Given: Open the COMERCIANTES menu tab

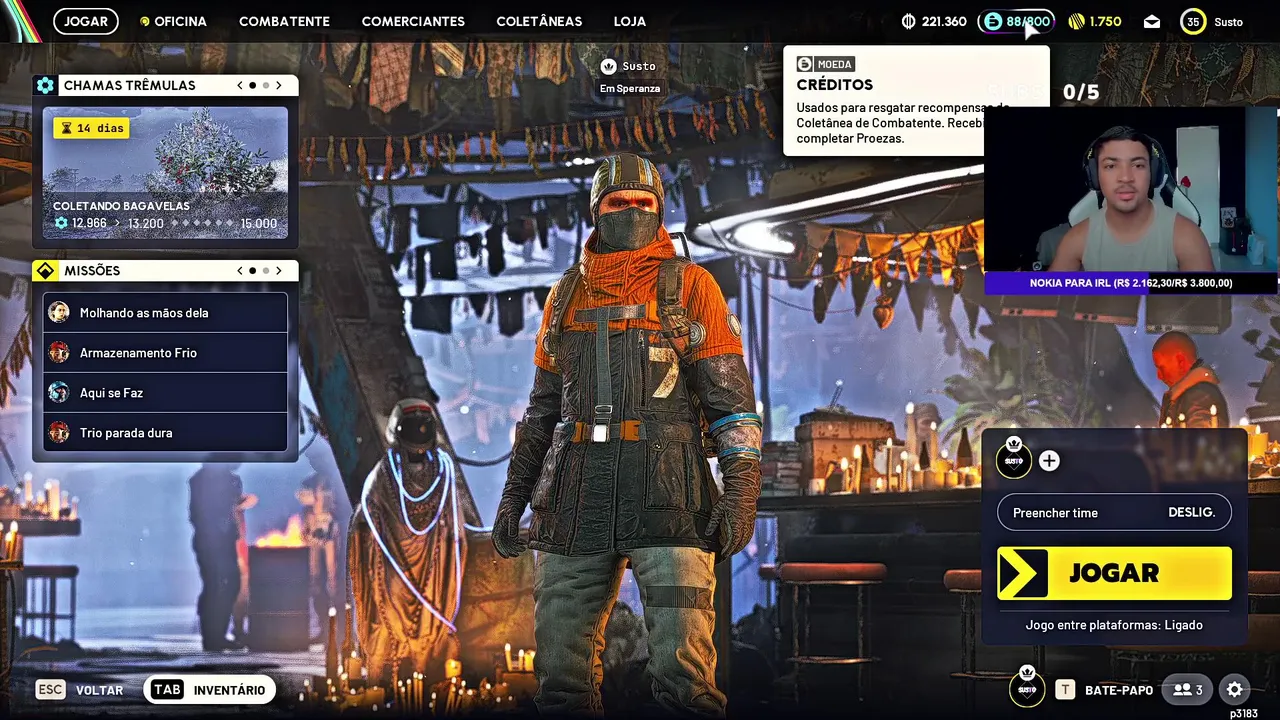Looking at the screenshot, I should tap(413, 21).
